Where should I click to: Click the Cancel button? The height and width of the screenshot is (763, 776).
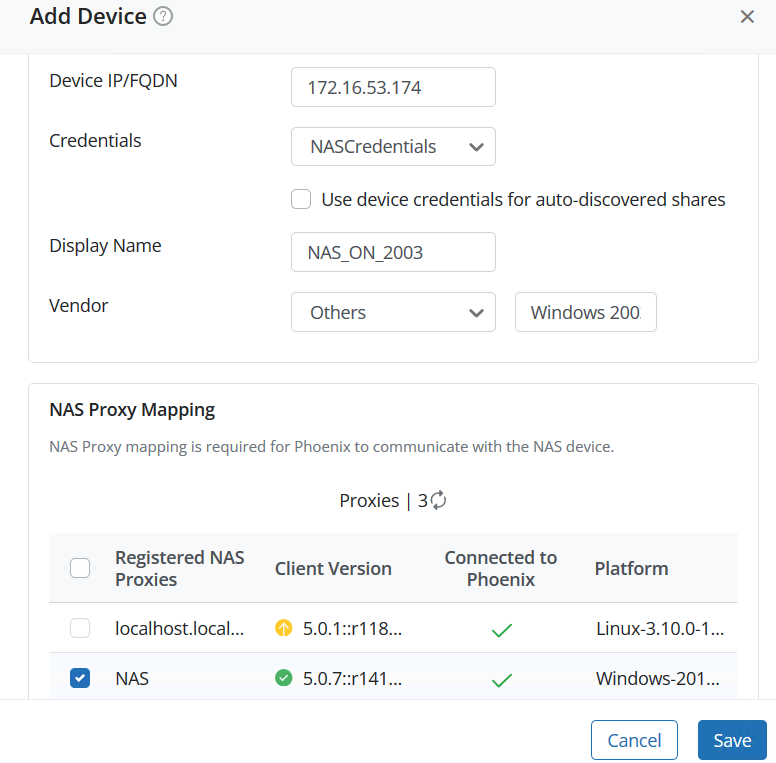click(x=634, y=740)
